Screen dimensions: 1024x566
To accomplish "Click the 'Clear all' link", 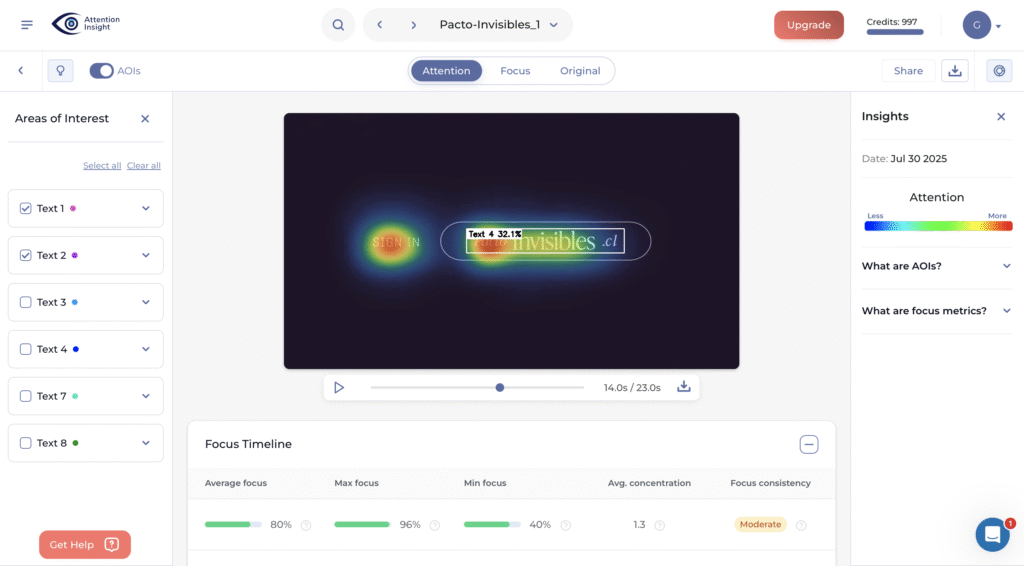I will (143, 166).
